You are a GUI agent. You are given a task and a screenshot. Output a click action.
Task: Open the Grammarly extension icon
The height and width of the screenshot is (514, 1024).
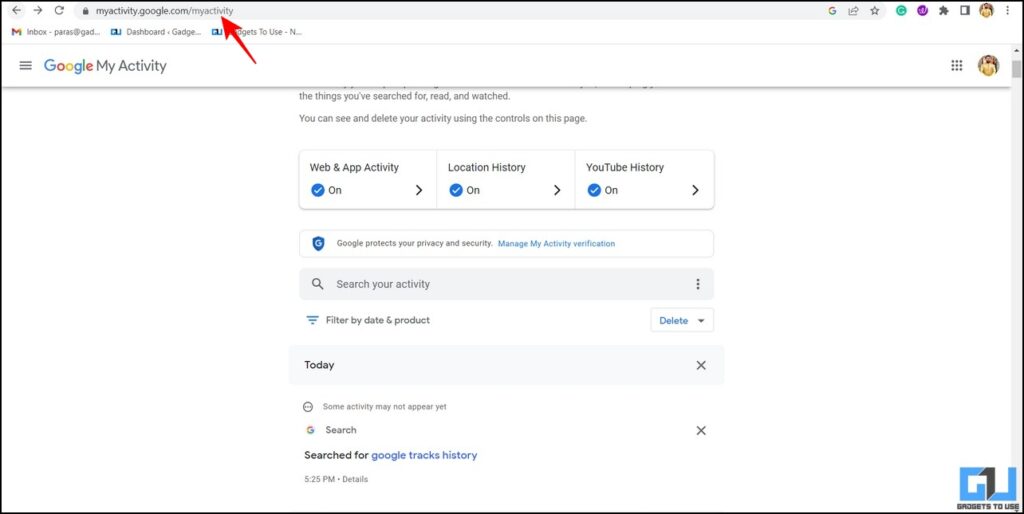point(901,10)
